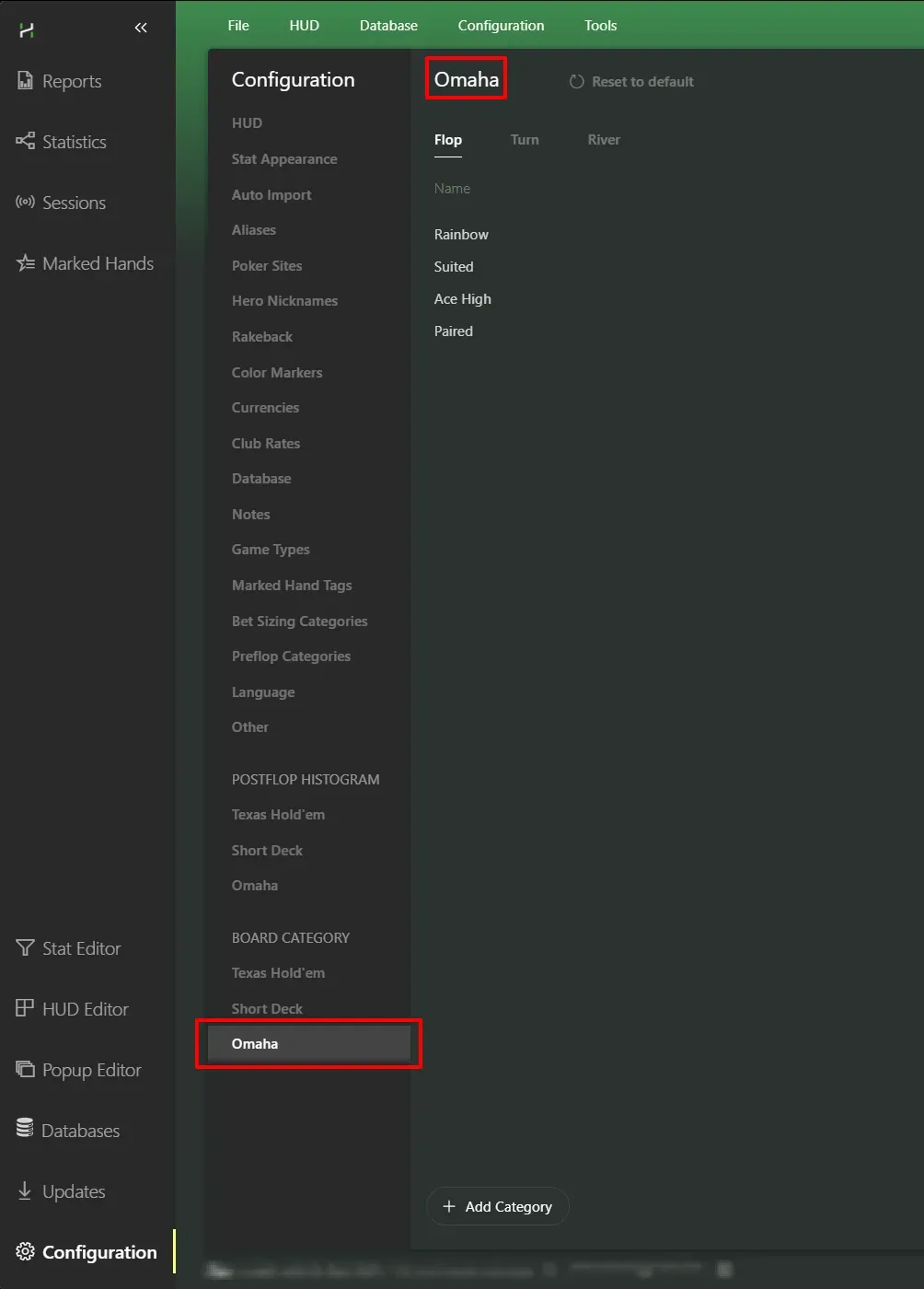
Task: Click the Reports icon in sidebar
Action: [x=25, y=81]
